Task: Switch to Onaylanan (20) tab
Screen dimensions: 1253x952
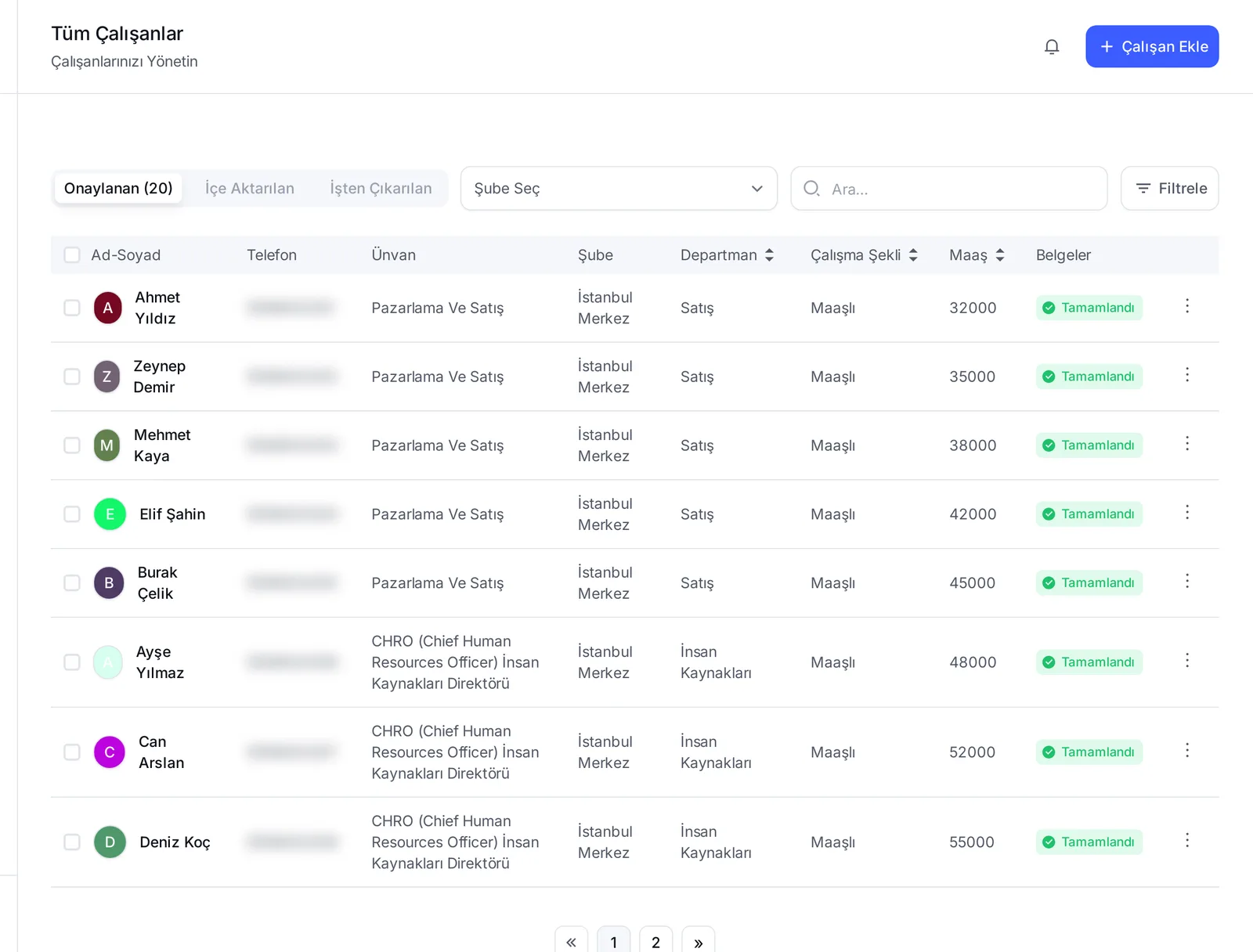Action: tap(118, 189)
